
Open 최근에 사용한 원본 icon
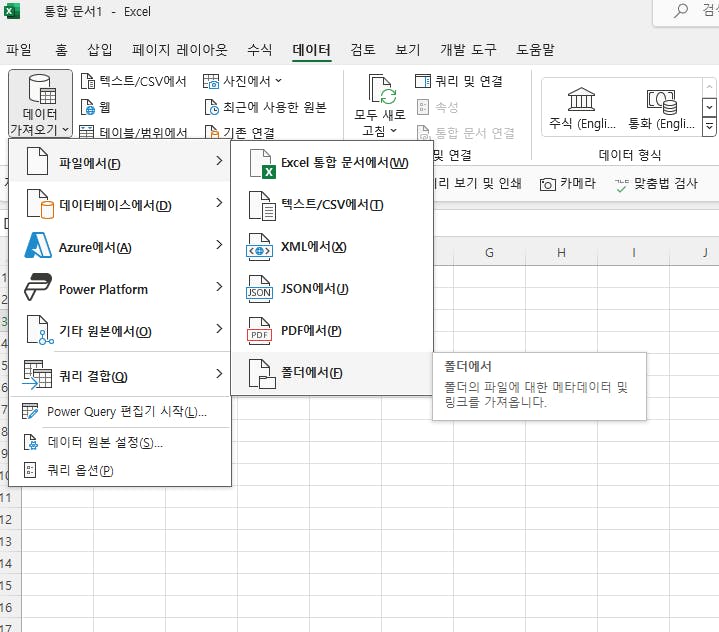point(211,107)
